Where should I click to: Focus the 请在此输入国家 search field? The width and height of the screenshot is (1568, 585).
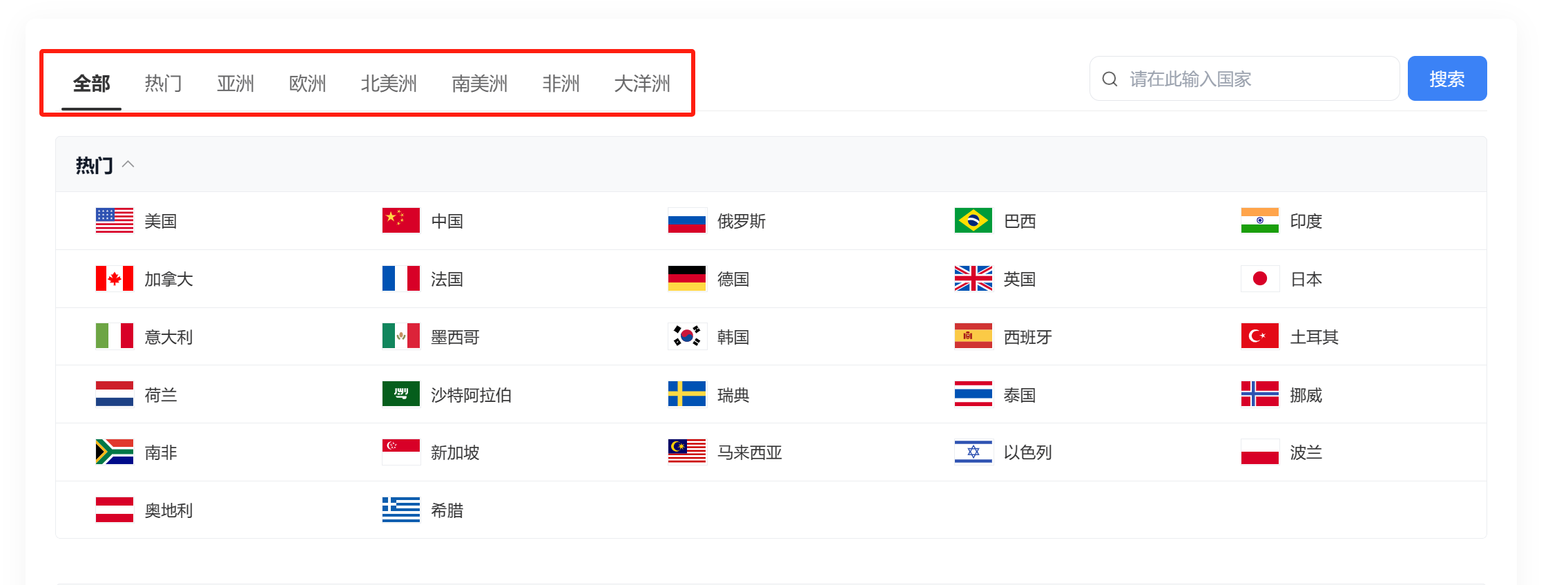(x=1244, y=79)
